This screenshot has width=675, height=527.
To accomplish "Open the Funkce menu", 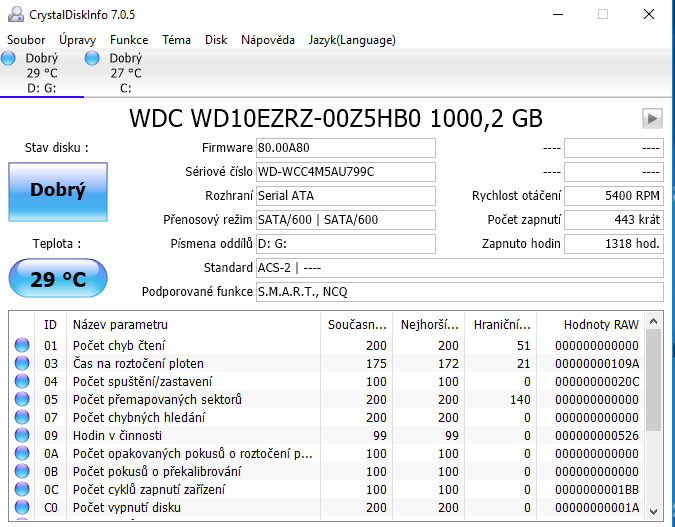I will pos(129,40).
